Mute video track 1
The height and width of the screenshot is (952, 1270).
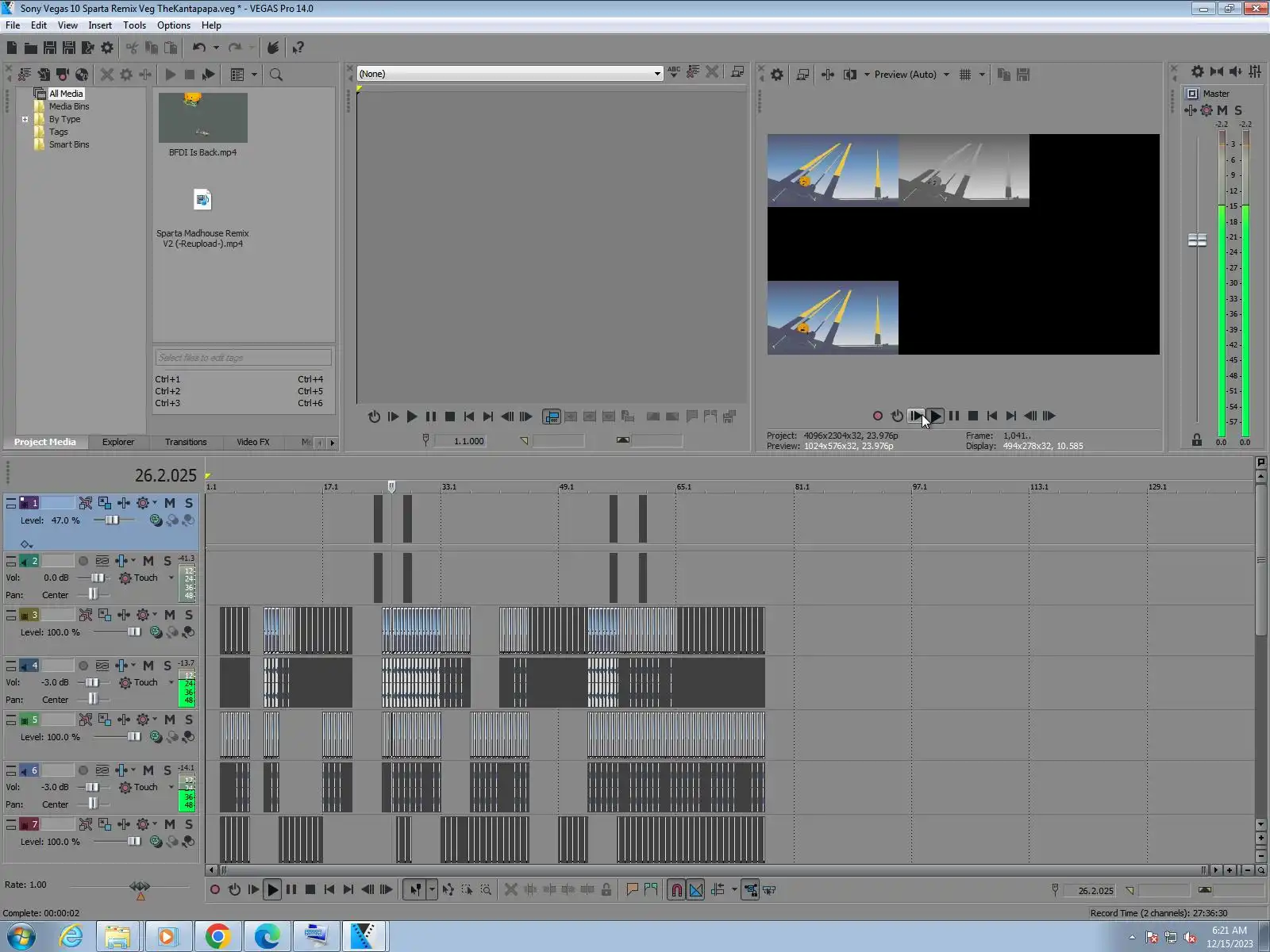(x=170, y=503)
